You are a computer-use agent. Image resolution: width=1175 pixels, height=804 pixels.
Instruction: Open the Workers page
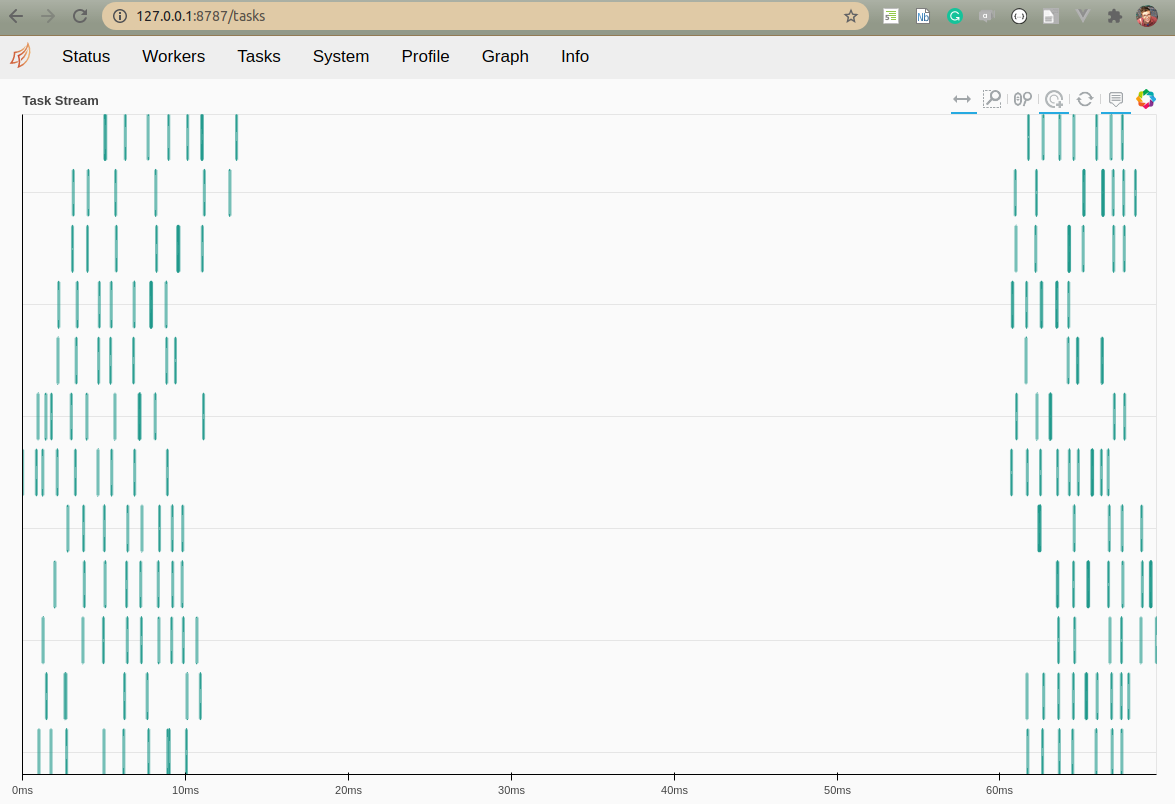click(x=174, y=56)
